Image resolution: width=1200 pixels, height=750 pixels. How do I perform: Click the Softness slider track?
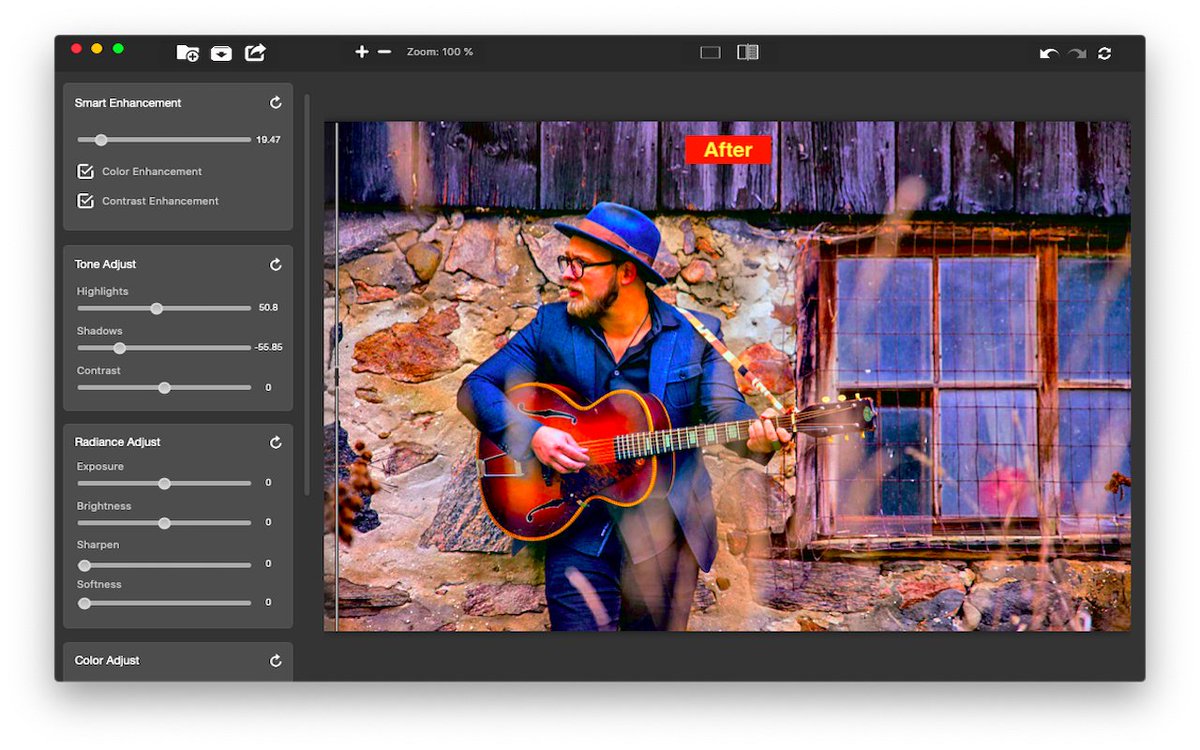[164, 603]
